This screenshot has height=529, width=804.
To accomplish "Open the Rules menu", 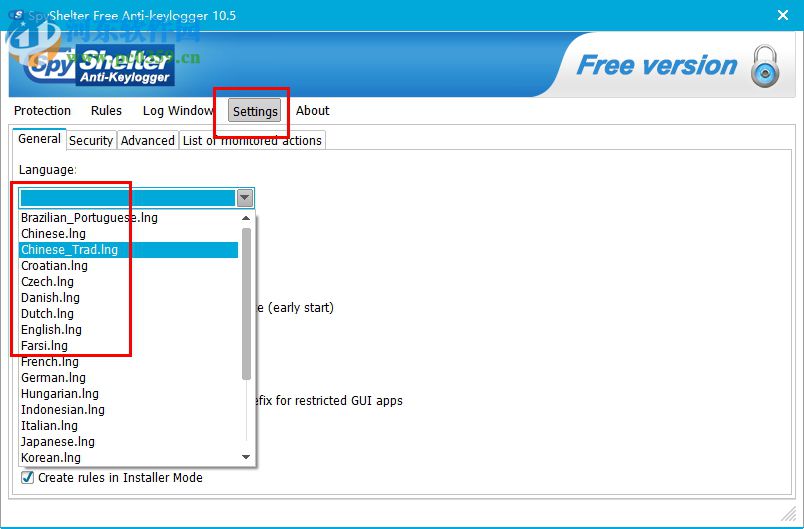I will (x=106, y=111).
